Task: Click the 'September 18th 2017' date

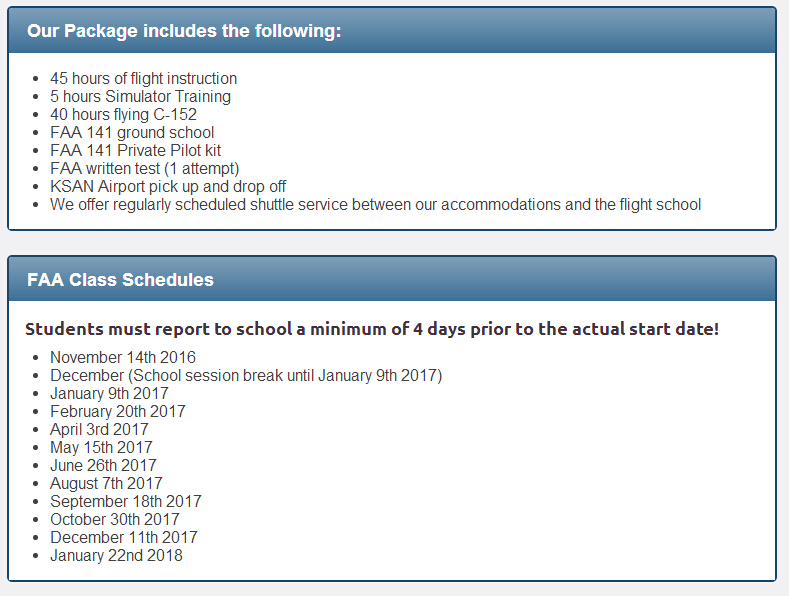Action: (x=126, y=501)
